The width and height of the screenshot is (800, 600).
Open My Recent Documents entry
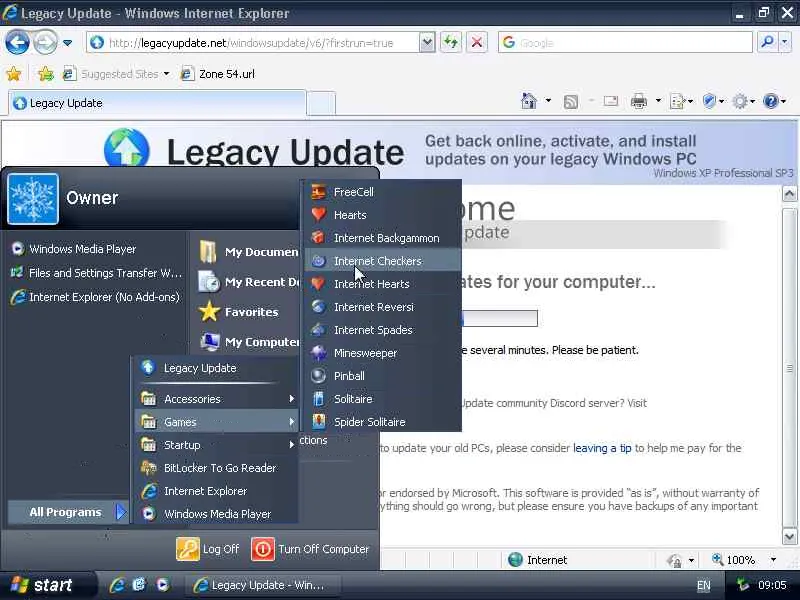point(248,282)
